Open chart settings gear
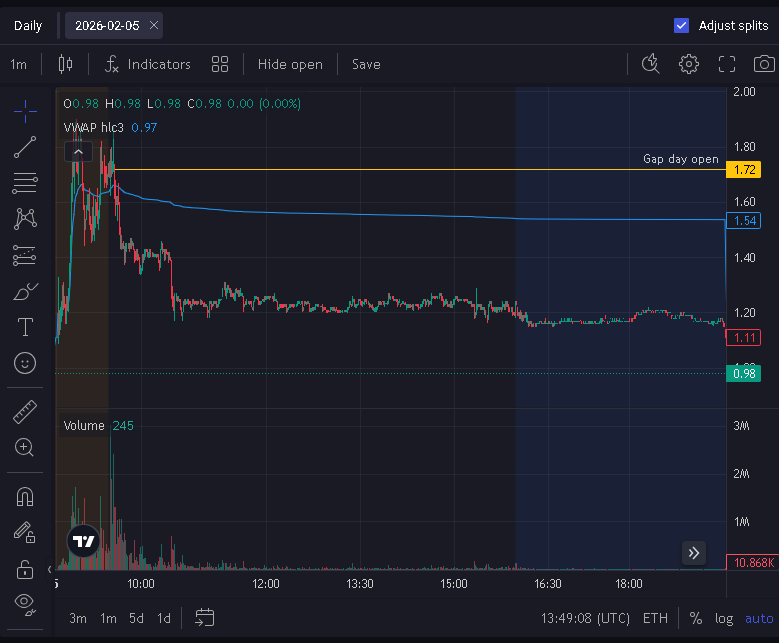779x643 pixels. (x=689, y=64)
